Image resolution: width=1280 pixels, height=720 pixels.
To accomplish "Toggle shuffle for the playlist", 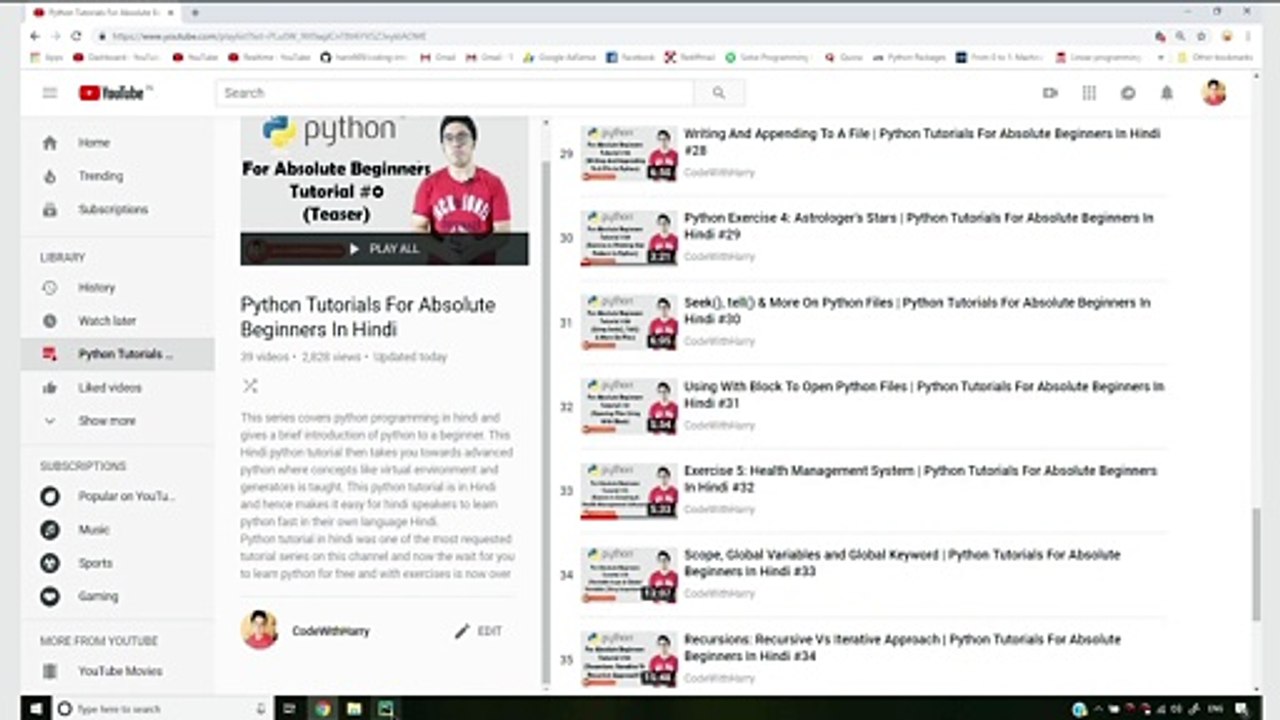I will coord(250,386).
